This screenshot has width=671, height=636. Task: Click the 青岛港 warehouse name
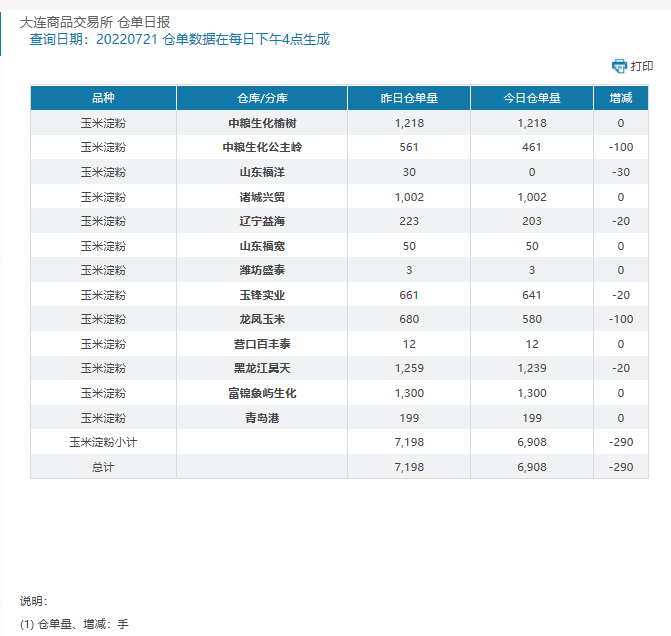tap(262, 418)
